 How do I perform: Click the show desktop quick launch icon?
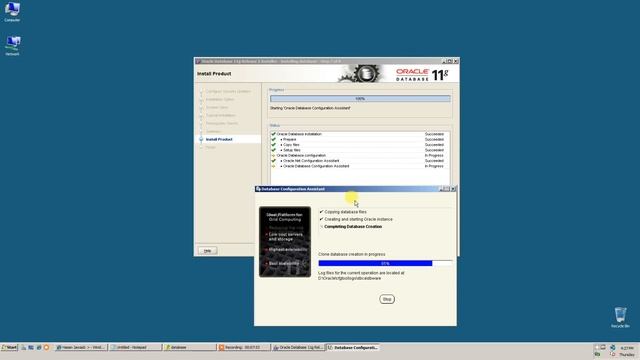pyautogui.click(x=24, y=347)
